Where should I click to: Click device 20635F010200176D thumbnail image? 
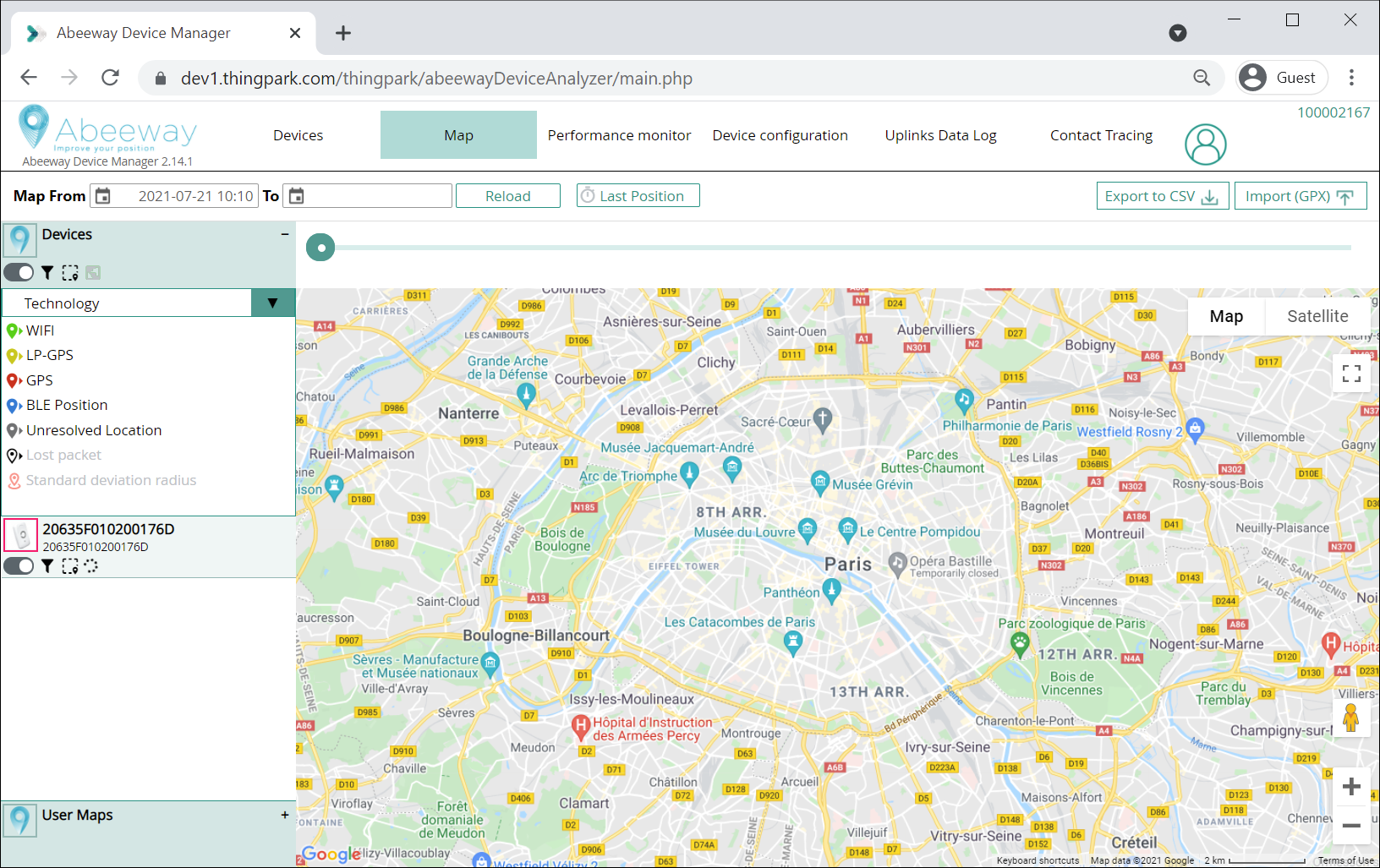tap(21, 535)
